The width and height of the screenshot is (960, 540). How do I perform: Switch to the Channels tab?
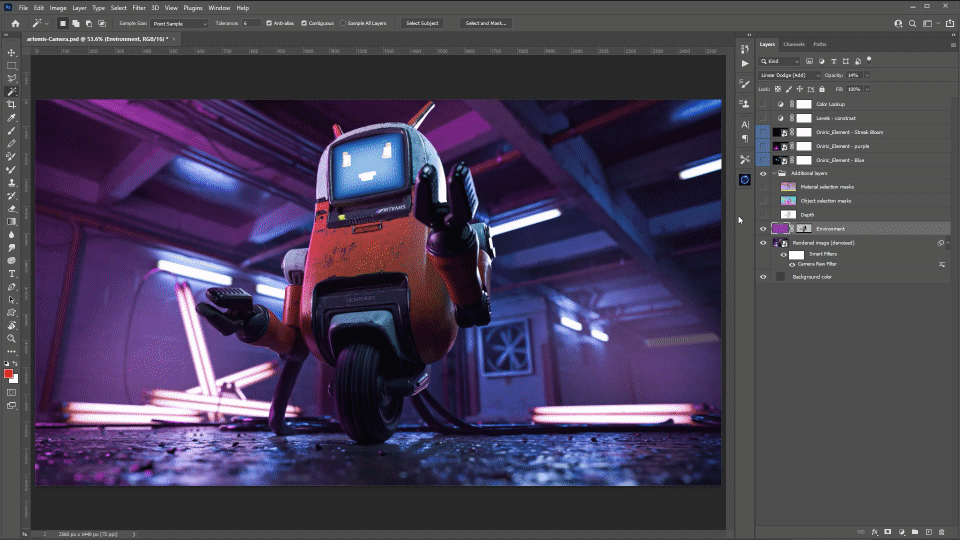click(794, 44)
